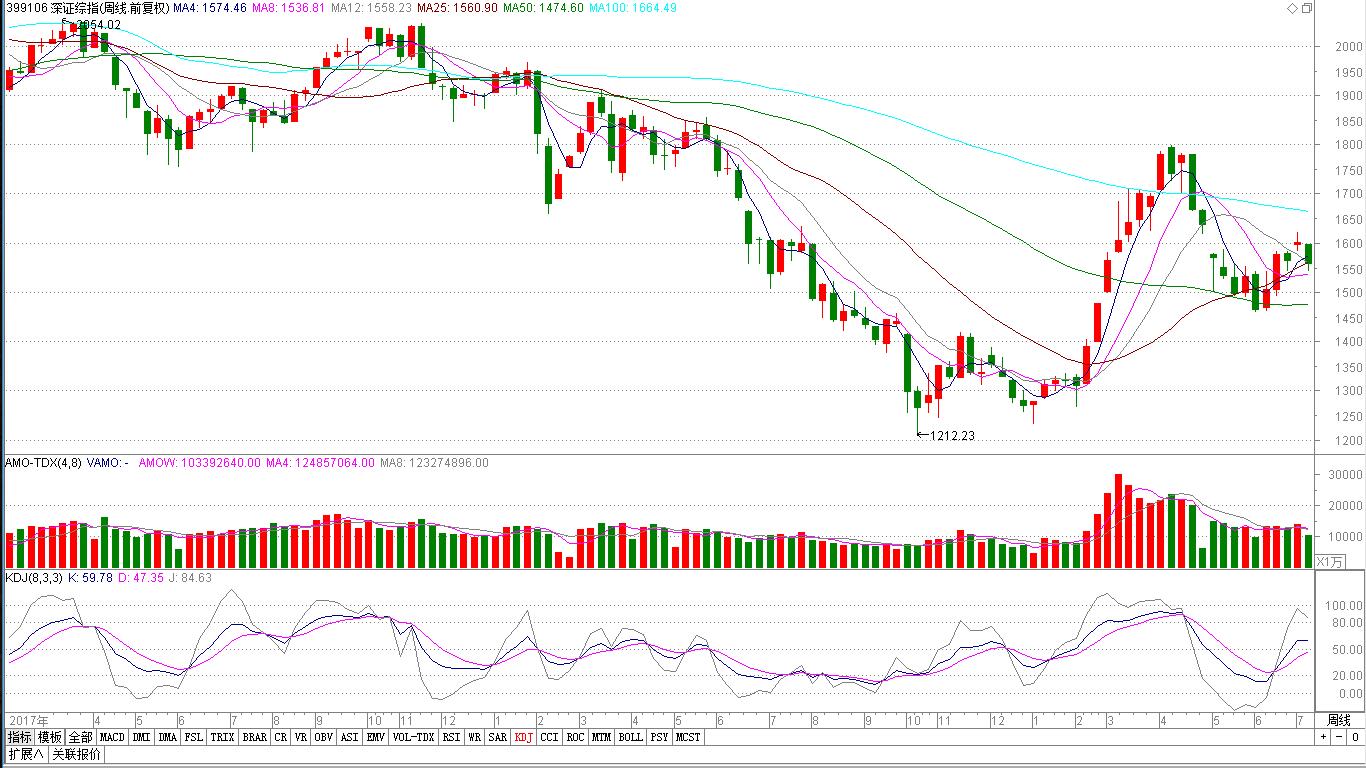Expand the 扩展∧ panel
1366x768 pixels.
point(26,754)
